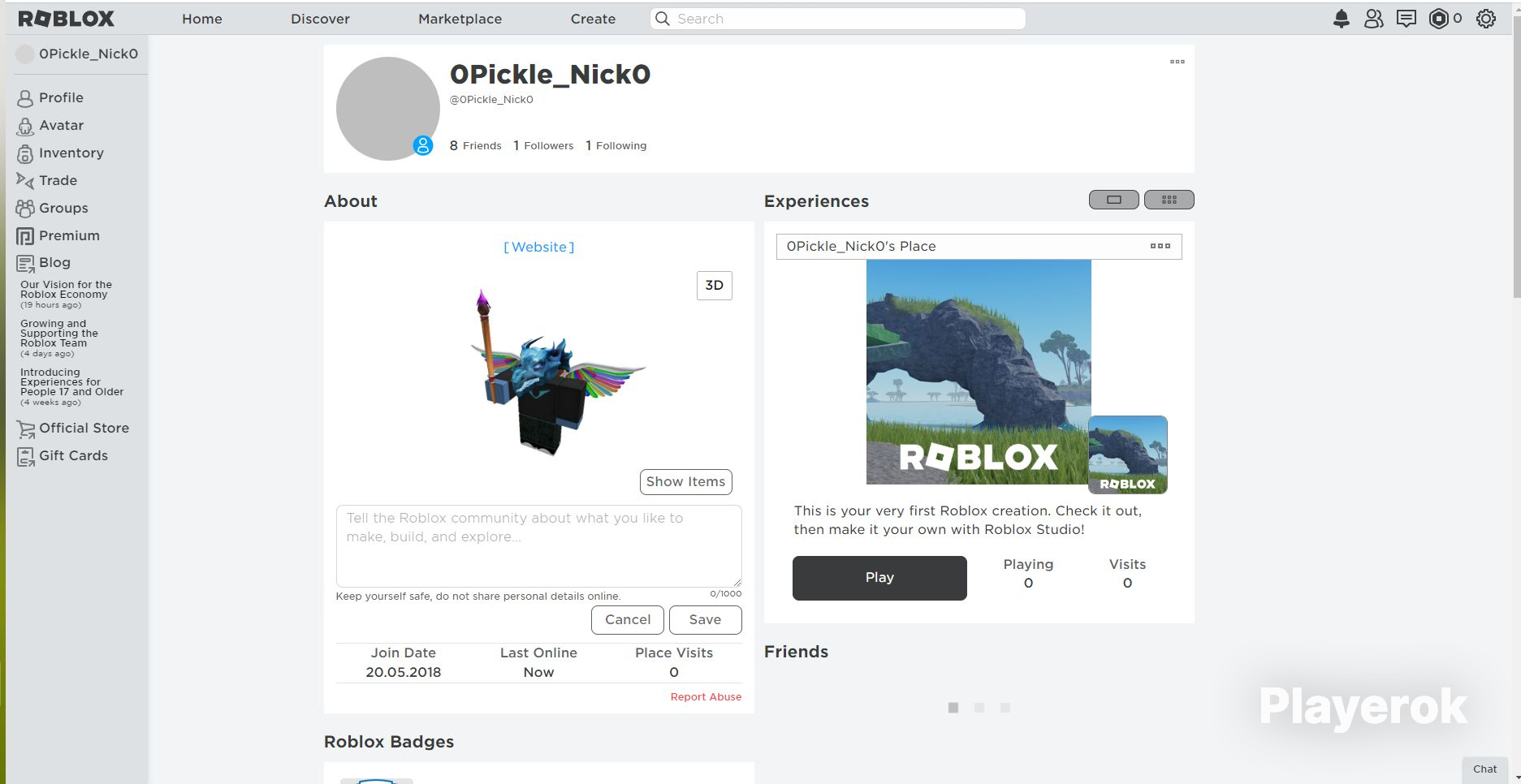Click the Gift Cards icon
The width and height of the screenshot is (1521, 784).
pyautogui.click(x=26, y=456)
